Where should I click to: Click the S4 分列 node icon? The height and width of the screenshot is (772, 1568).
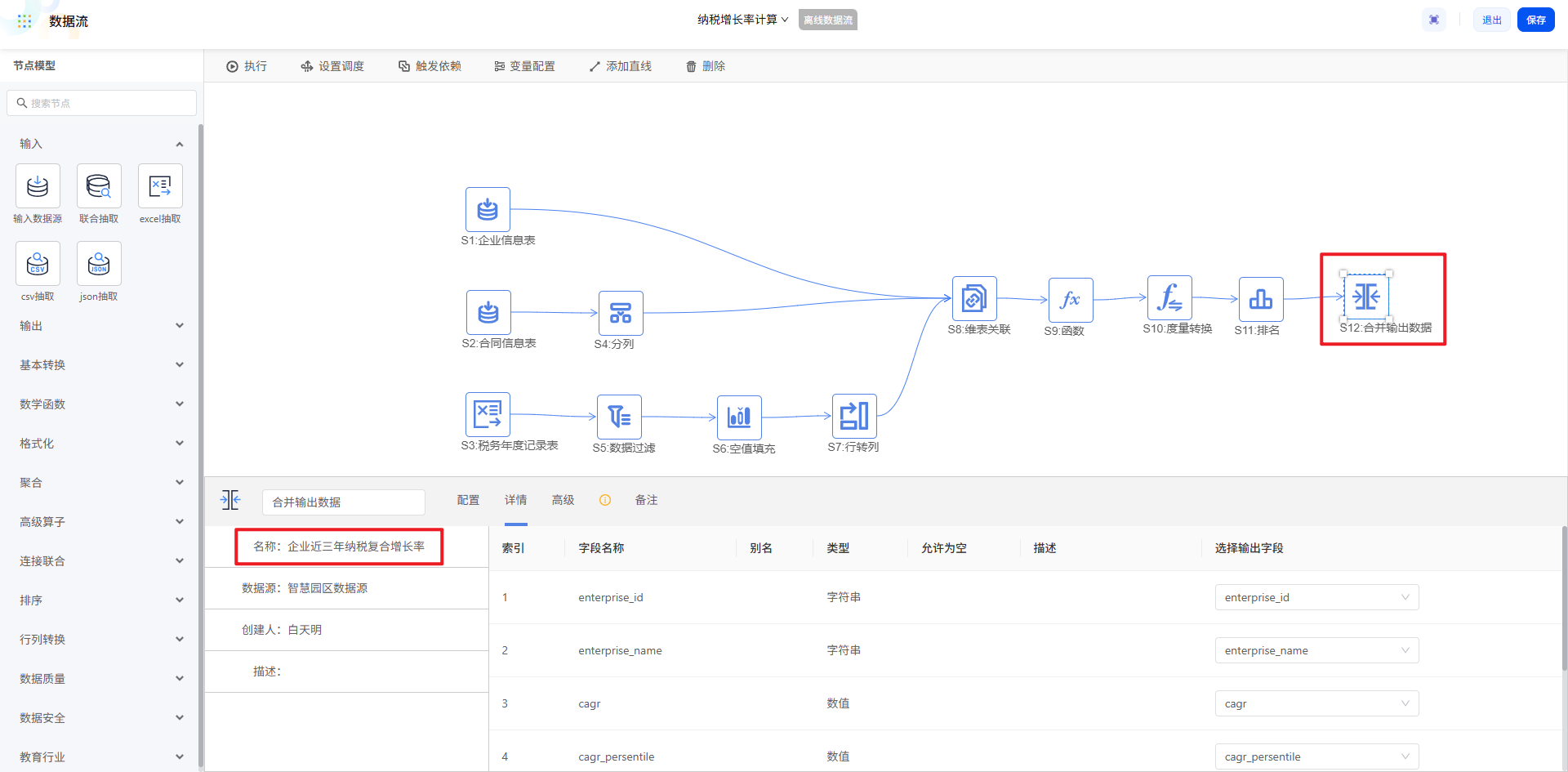pyautogui.click(x=621, y=313)
